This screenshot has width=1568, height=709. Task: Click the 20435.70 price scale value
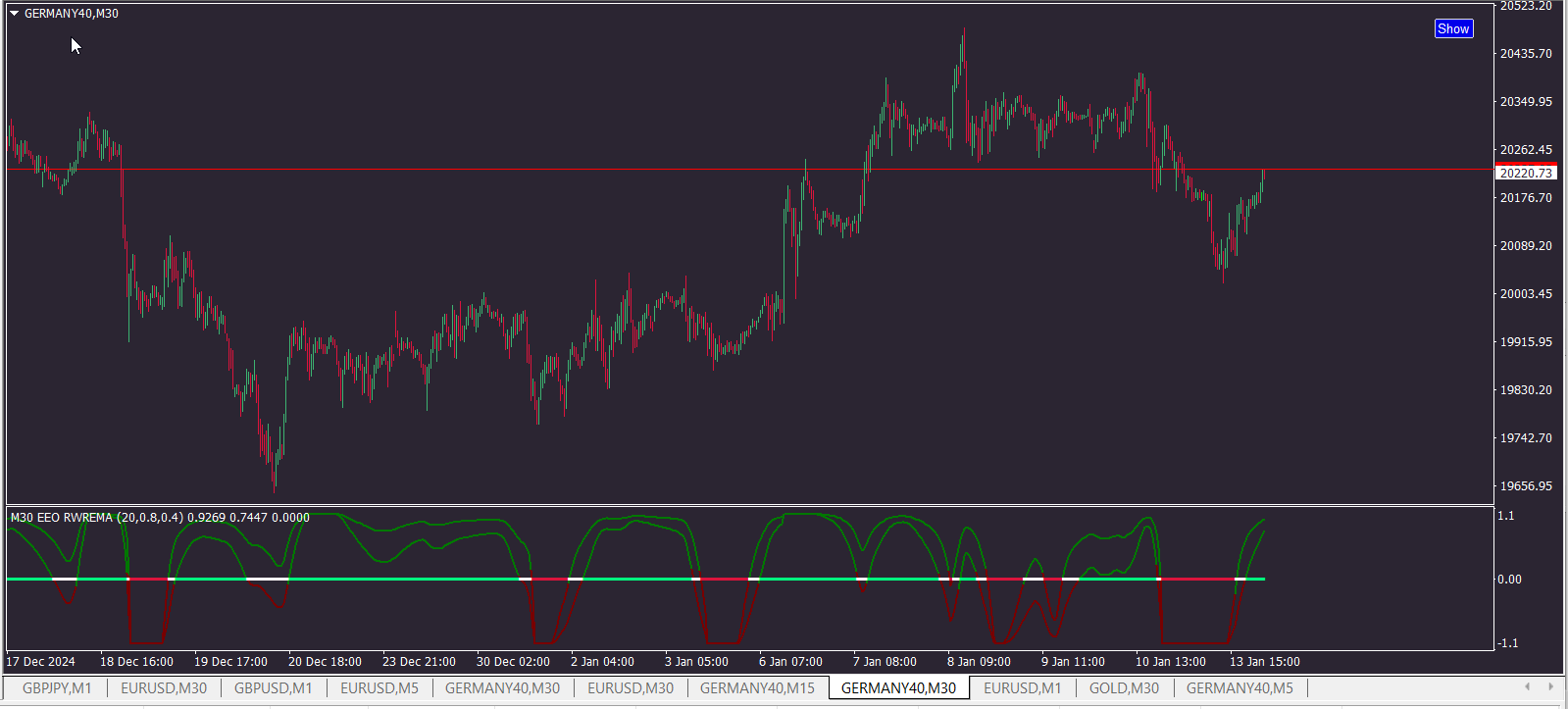(1526, 54)
